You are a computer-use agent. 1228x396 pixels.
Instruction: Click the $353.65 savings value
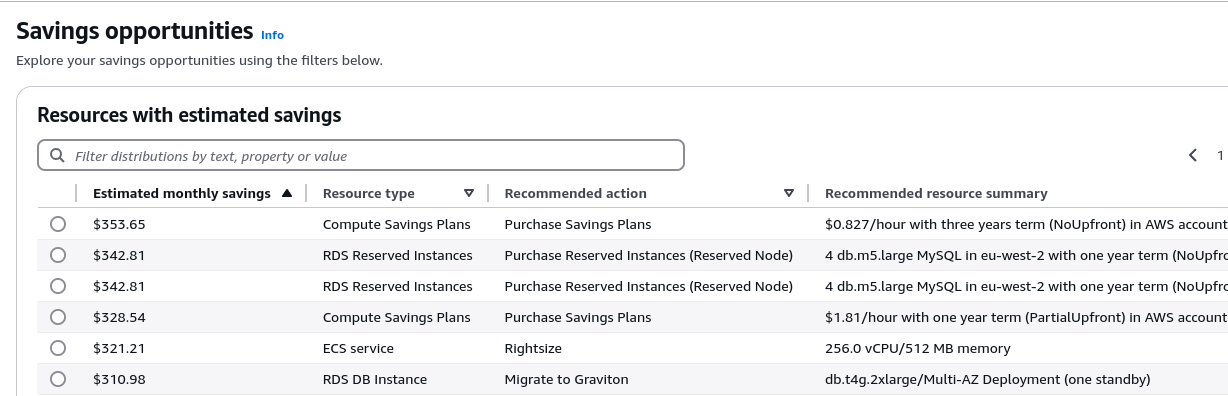119,224
